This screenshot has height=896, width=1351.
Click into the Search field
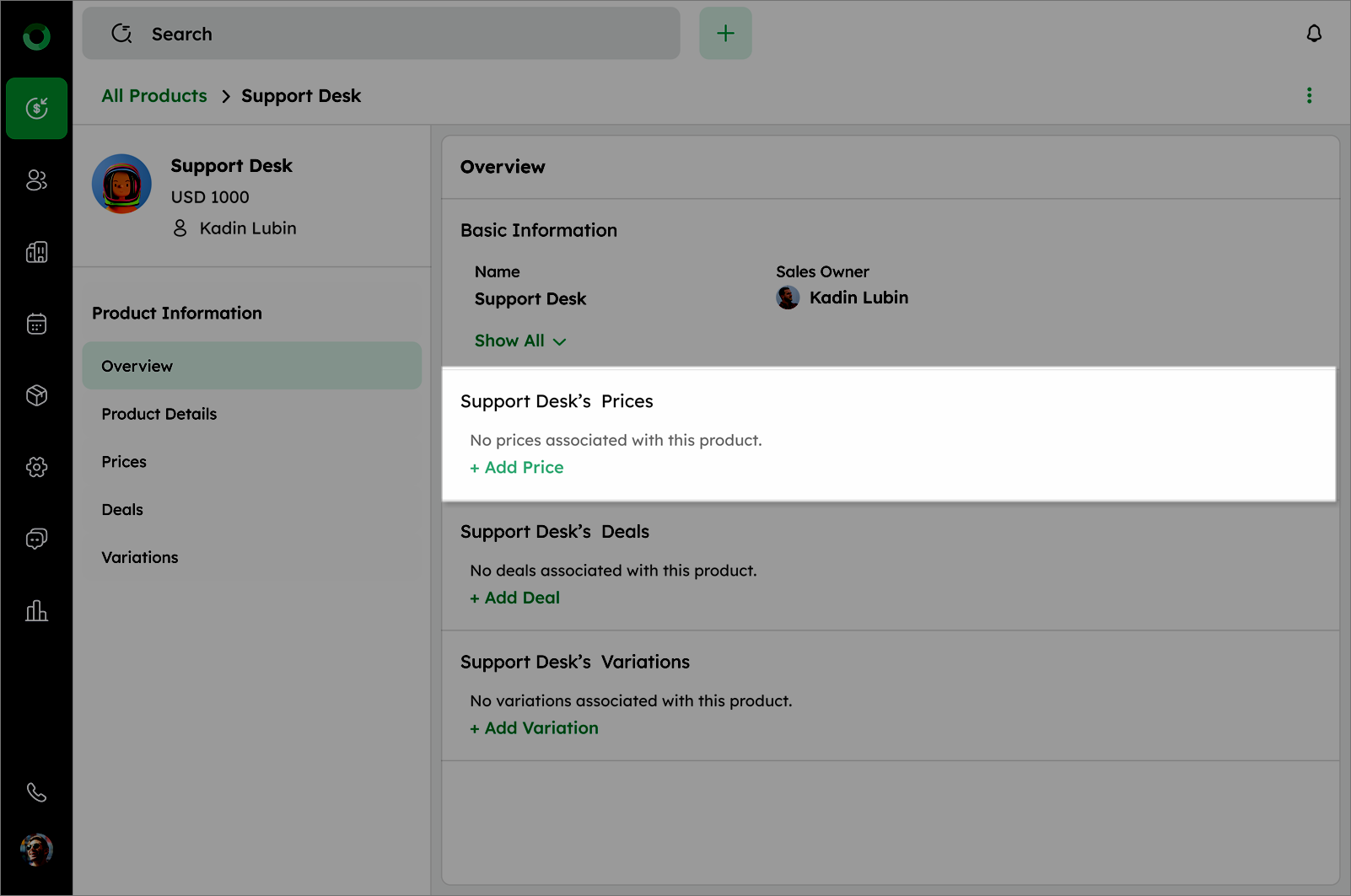pyautogui.click(x=379, y=34)
